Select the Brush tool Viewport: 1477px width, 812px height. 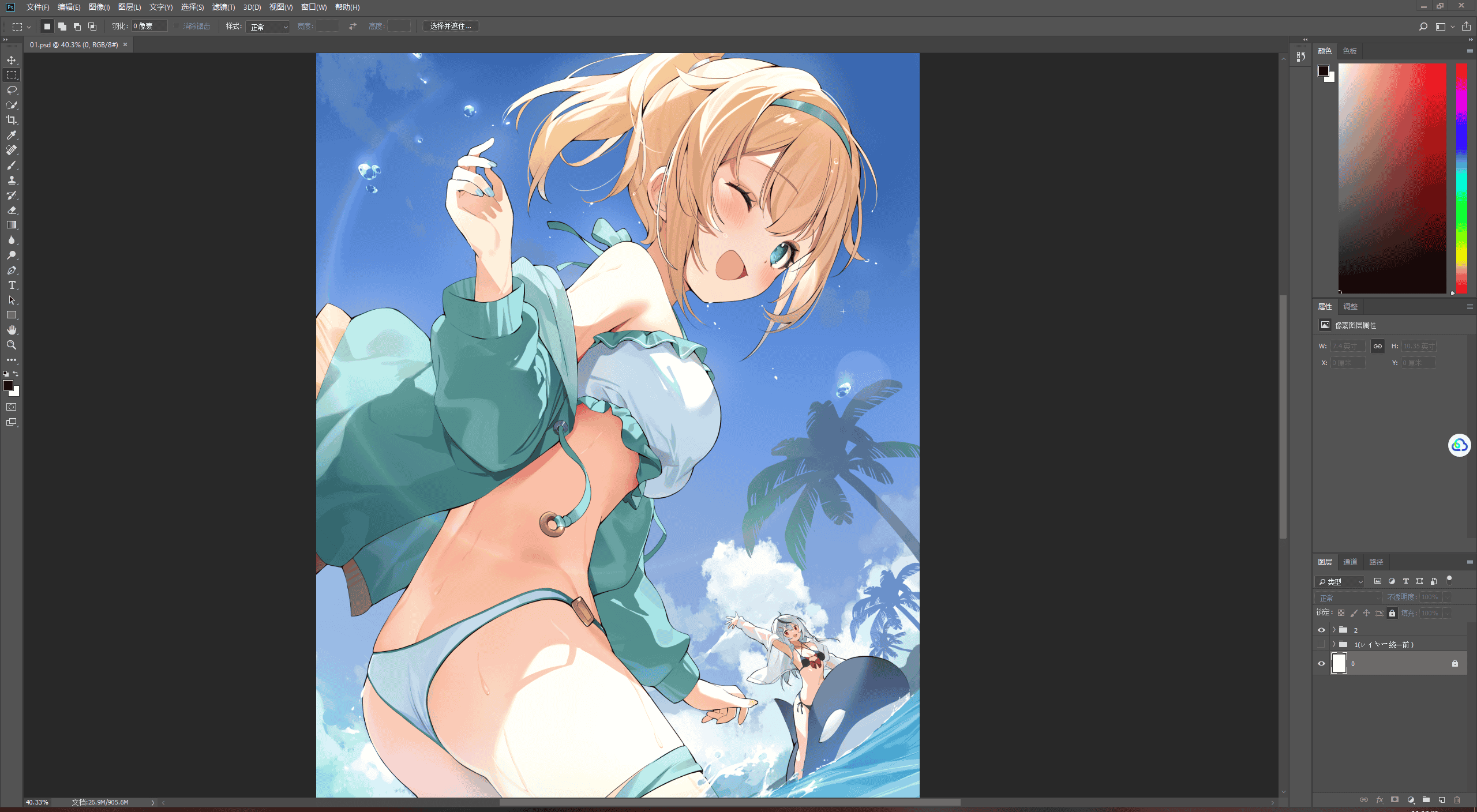12,165
